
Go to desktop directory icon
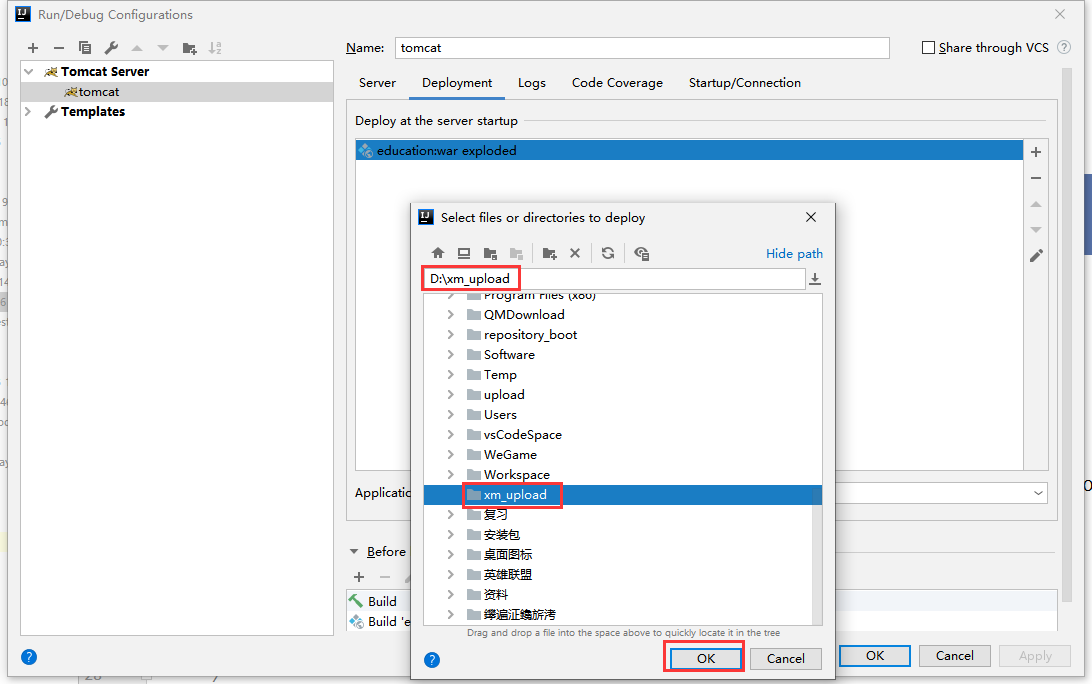pyautogui.click(x=463, y=253)
